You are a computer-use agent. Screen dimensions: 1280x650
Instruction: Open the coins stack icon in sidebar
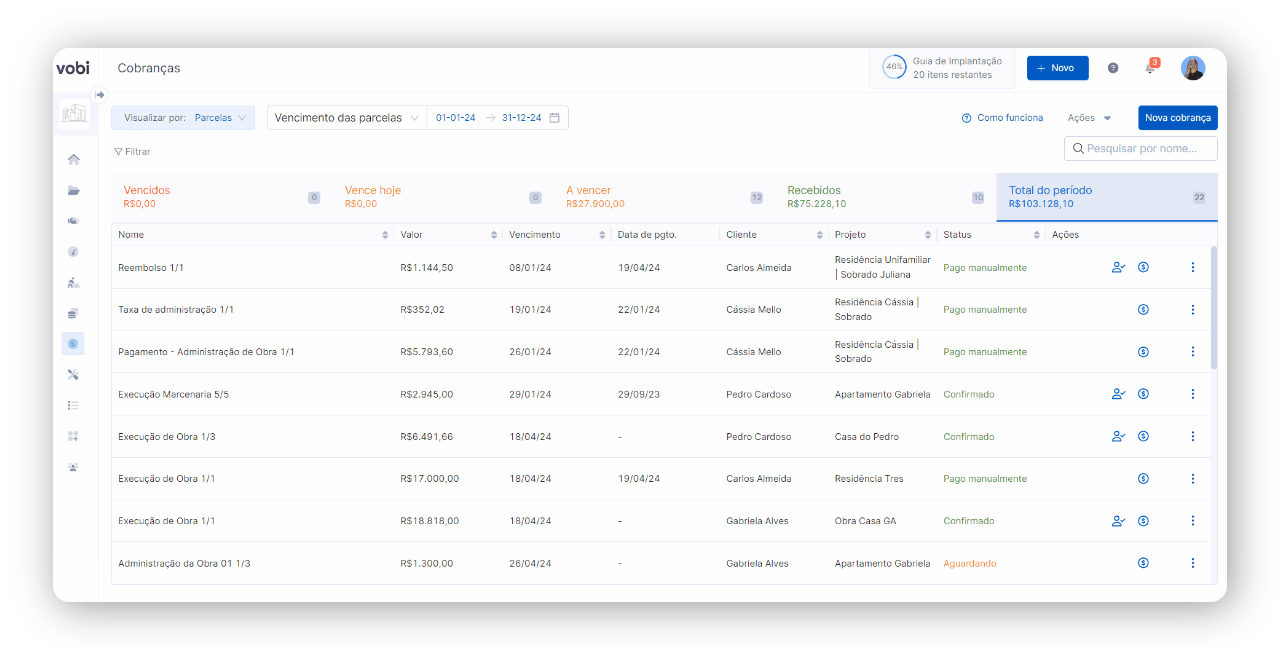(73, 313)
